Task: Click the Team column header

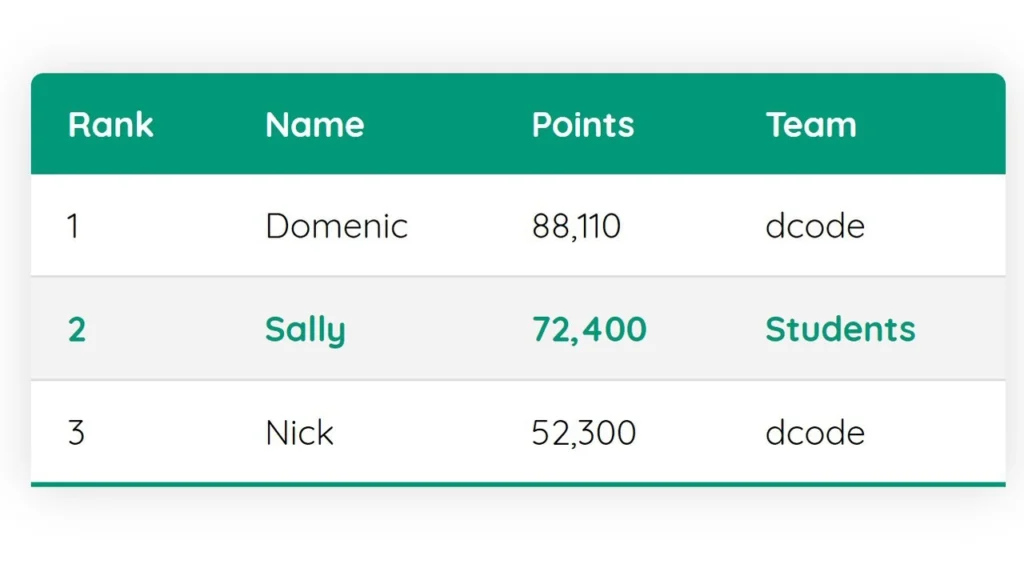Action: [x=811, y=125]
